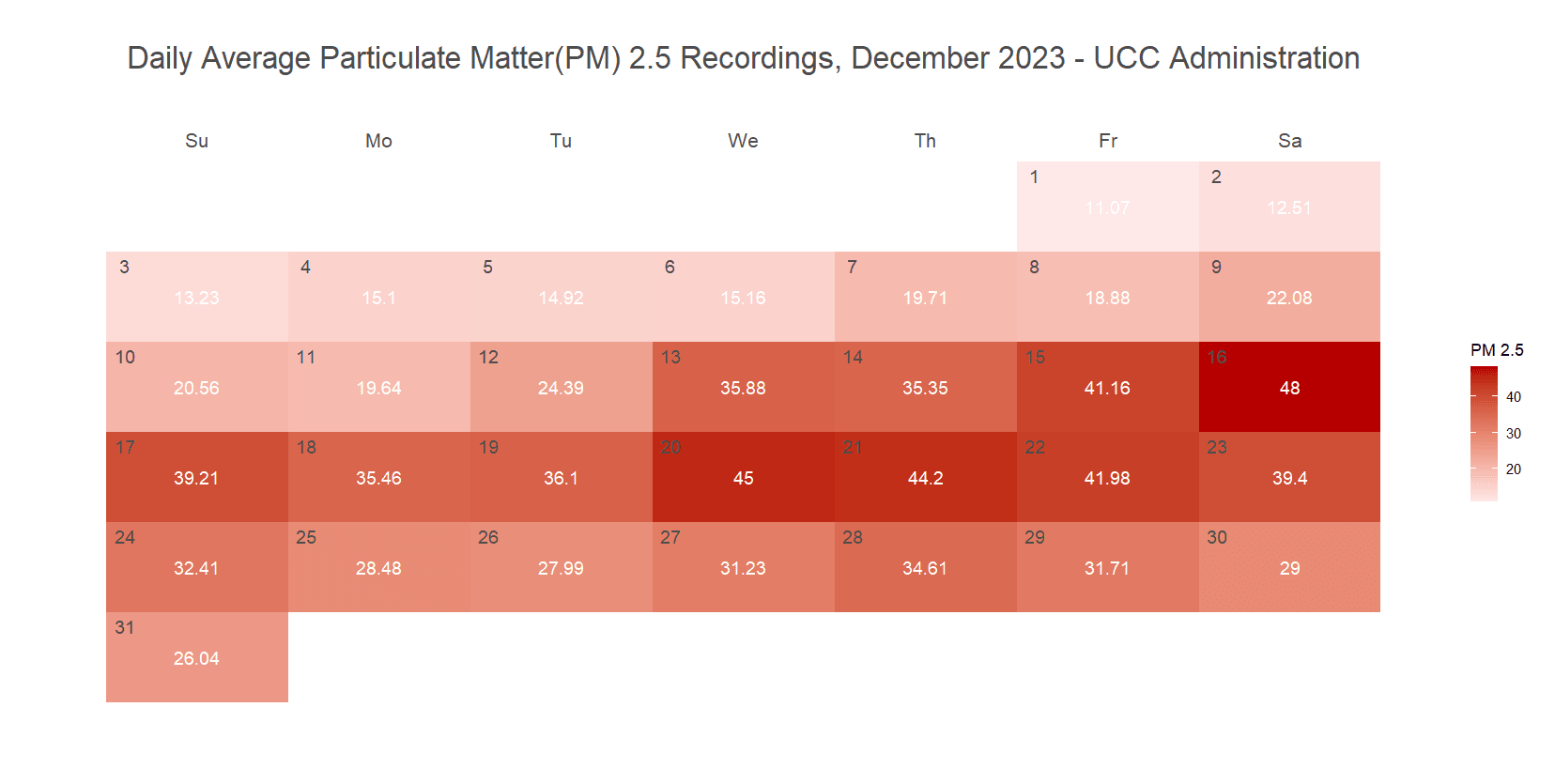Screen dimensions: 1555x784
Task: Click the December 20 cell showing 45
Action: pos(743,477)
